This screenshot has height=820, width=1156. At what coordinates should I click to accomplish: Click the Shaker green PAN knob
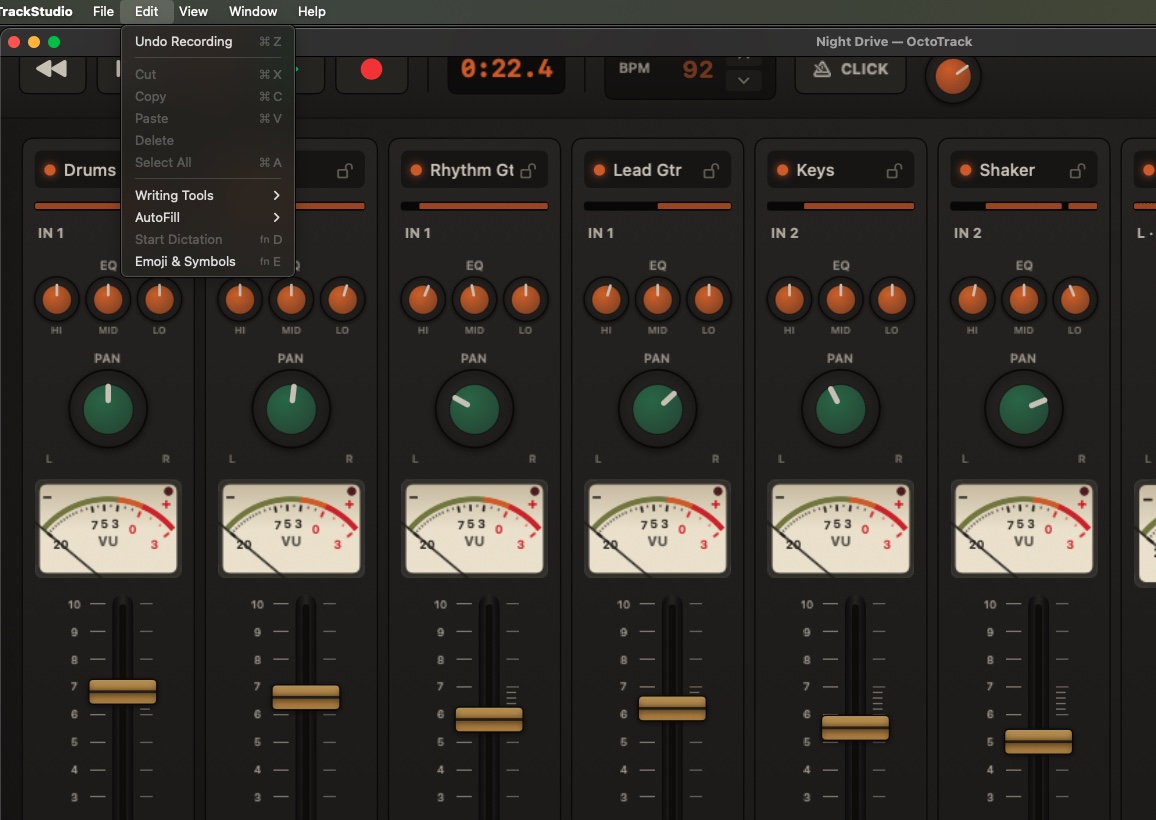[1023, 409]
